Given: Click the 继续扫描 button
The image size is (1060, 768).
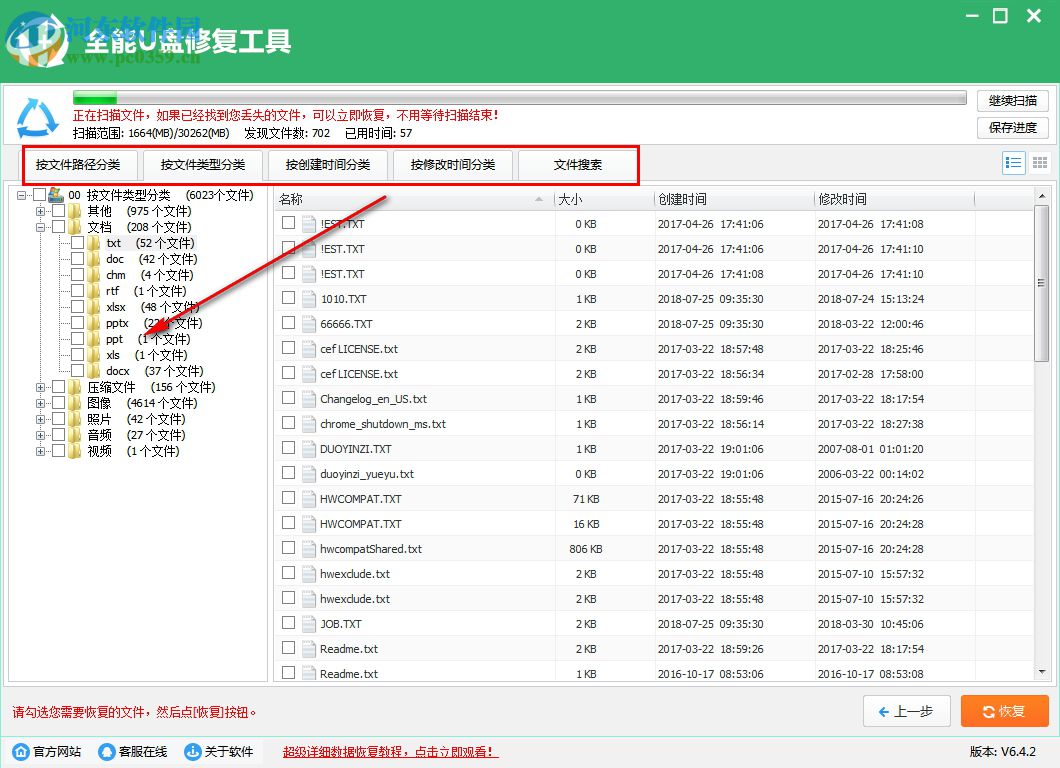Looking at the screenshot, I should (x=1012, y=101).
